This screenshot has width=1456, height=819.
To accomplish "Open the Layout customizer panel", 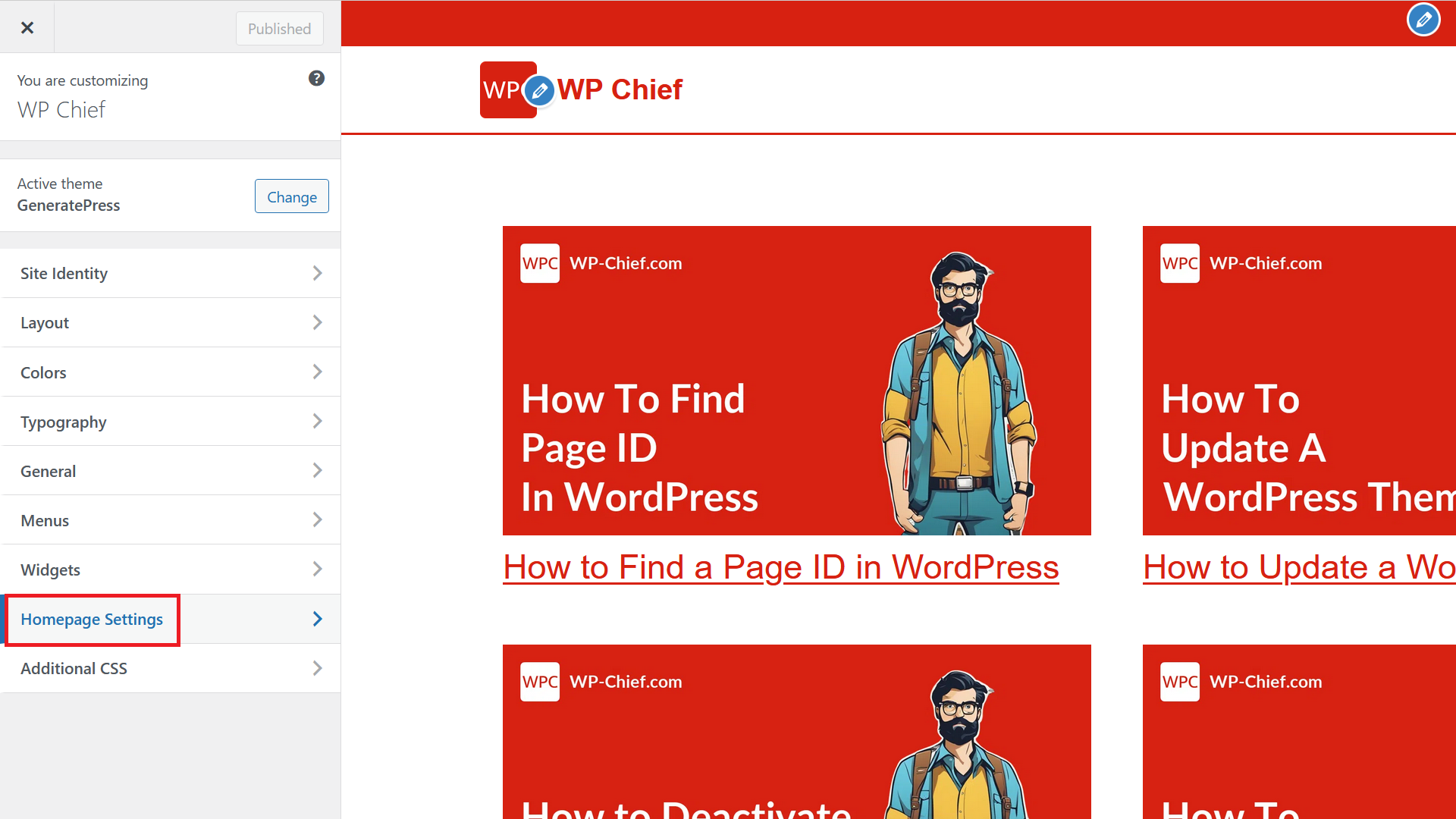I will pyautogui.click(x=171, y=322).
